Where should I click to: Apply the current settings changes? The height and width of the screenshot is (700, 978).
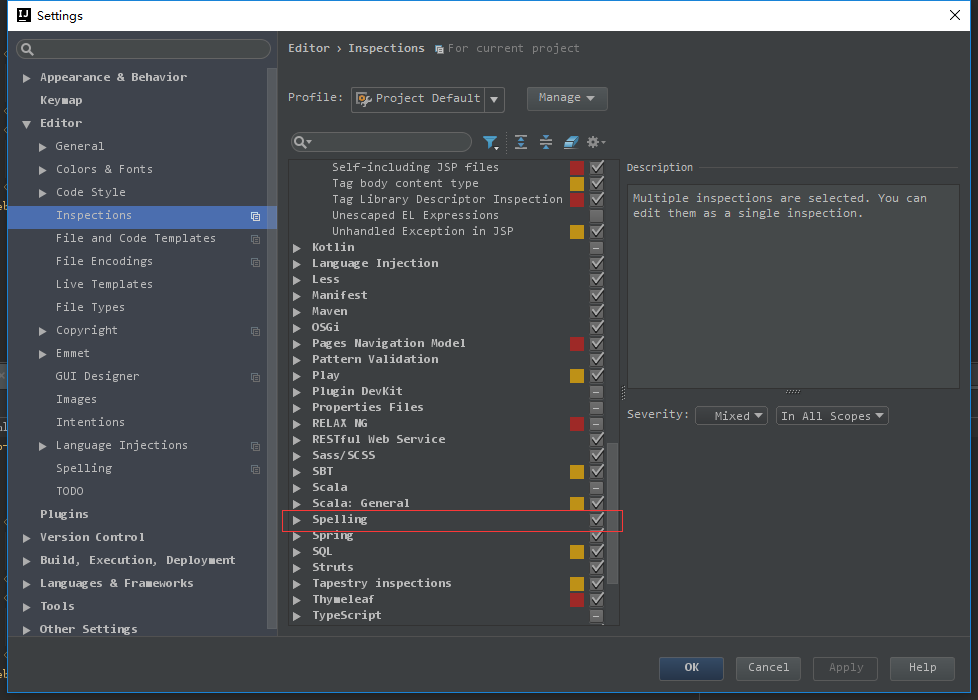(x=844, y=668)
